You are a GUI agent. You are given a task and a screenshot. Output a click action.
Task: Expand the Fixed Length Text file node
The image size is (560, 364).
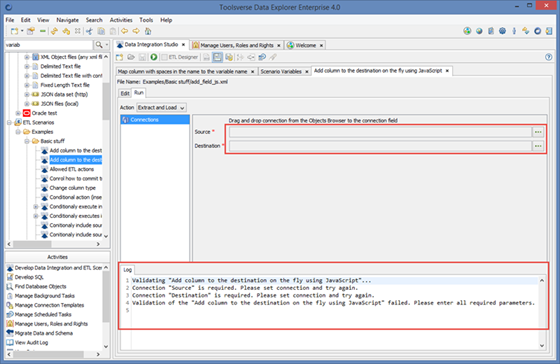tap(27, 85)
